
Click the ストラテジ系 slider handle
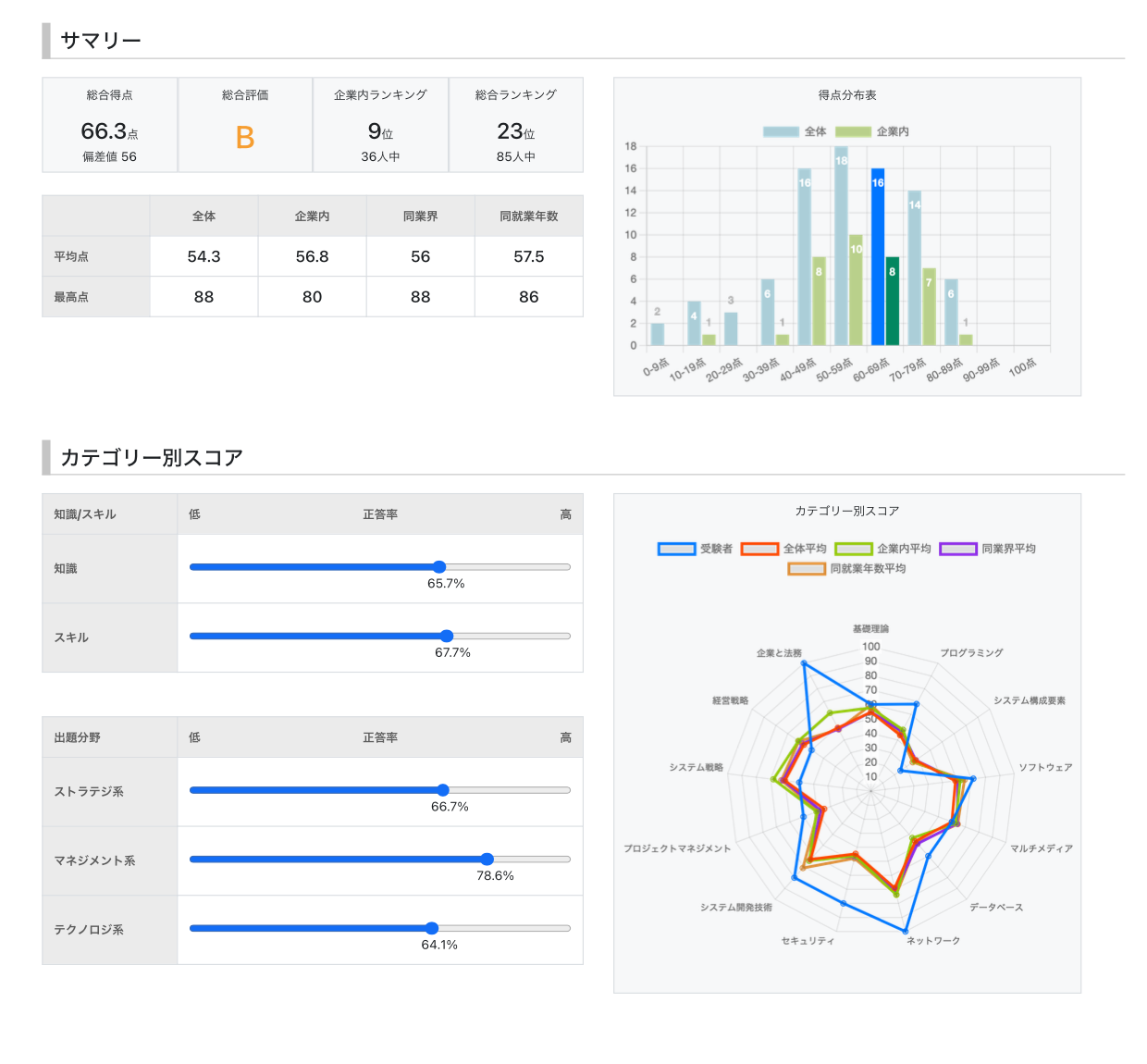tap(443, 790)
